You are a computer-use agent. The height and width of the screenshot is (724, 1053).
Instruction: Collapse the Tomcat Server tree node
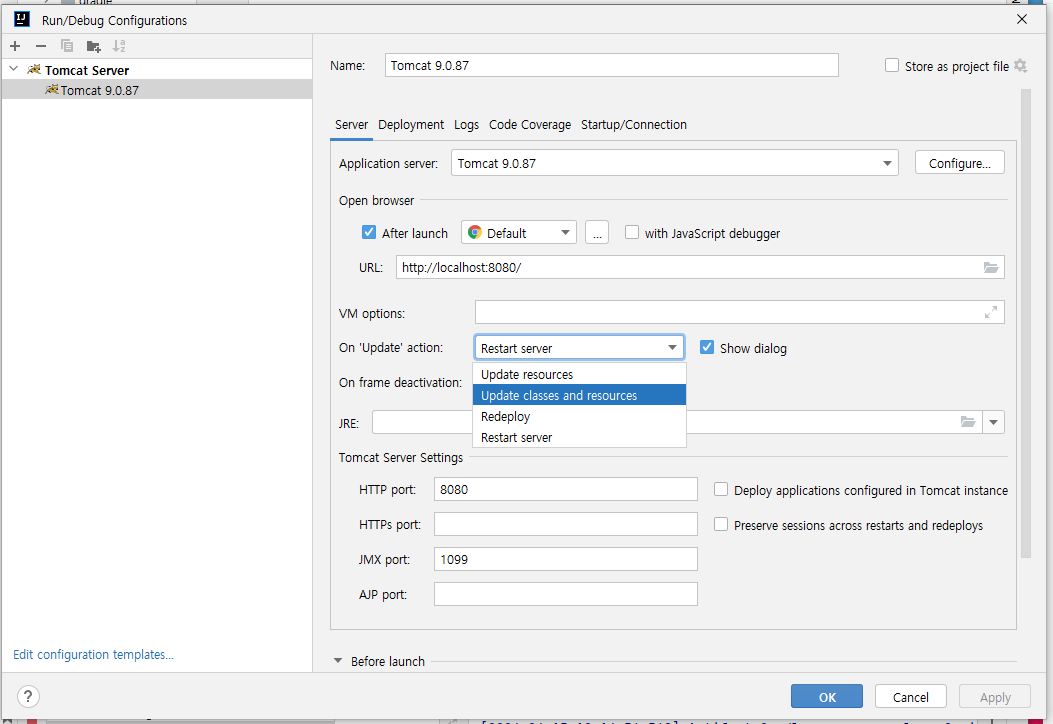[13, 69]
